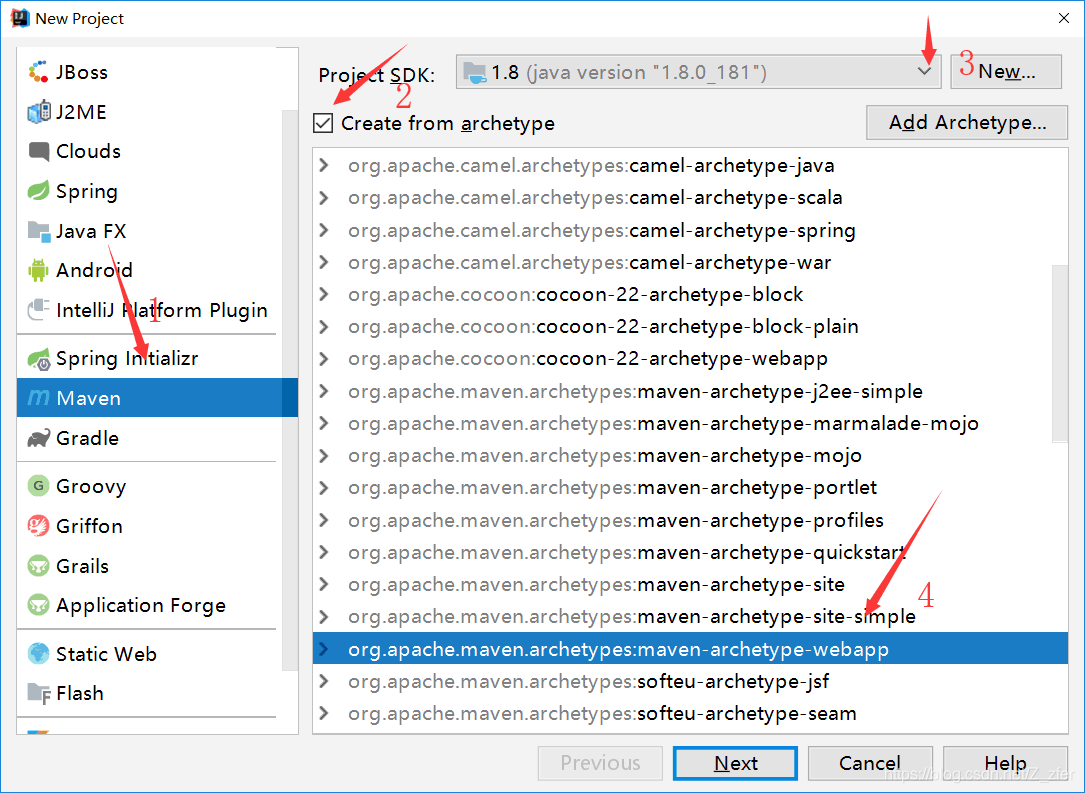Click the Clouds speech-bubble icon
The image size is (1085, 793).
point(39,152)
